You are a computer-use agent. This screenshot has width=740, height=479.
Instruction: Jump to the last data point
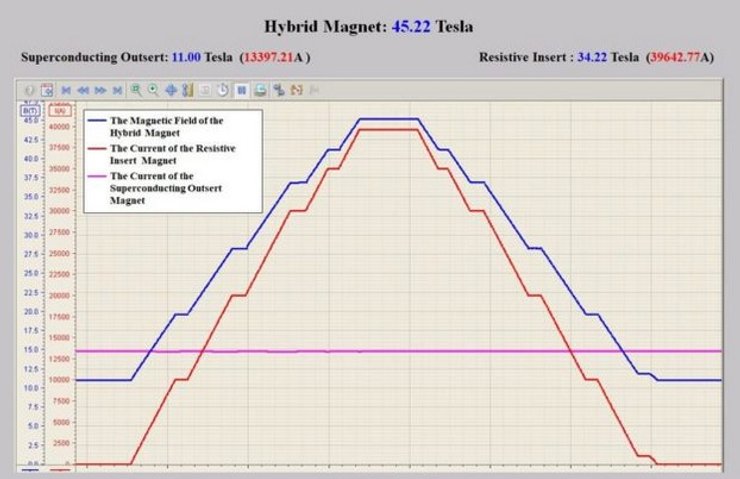(118, 90)
